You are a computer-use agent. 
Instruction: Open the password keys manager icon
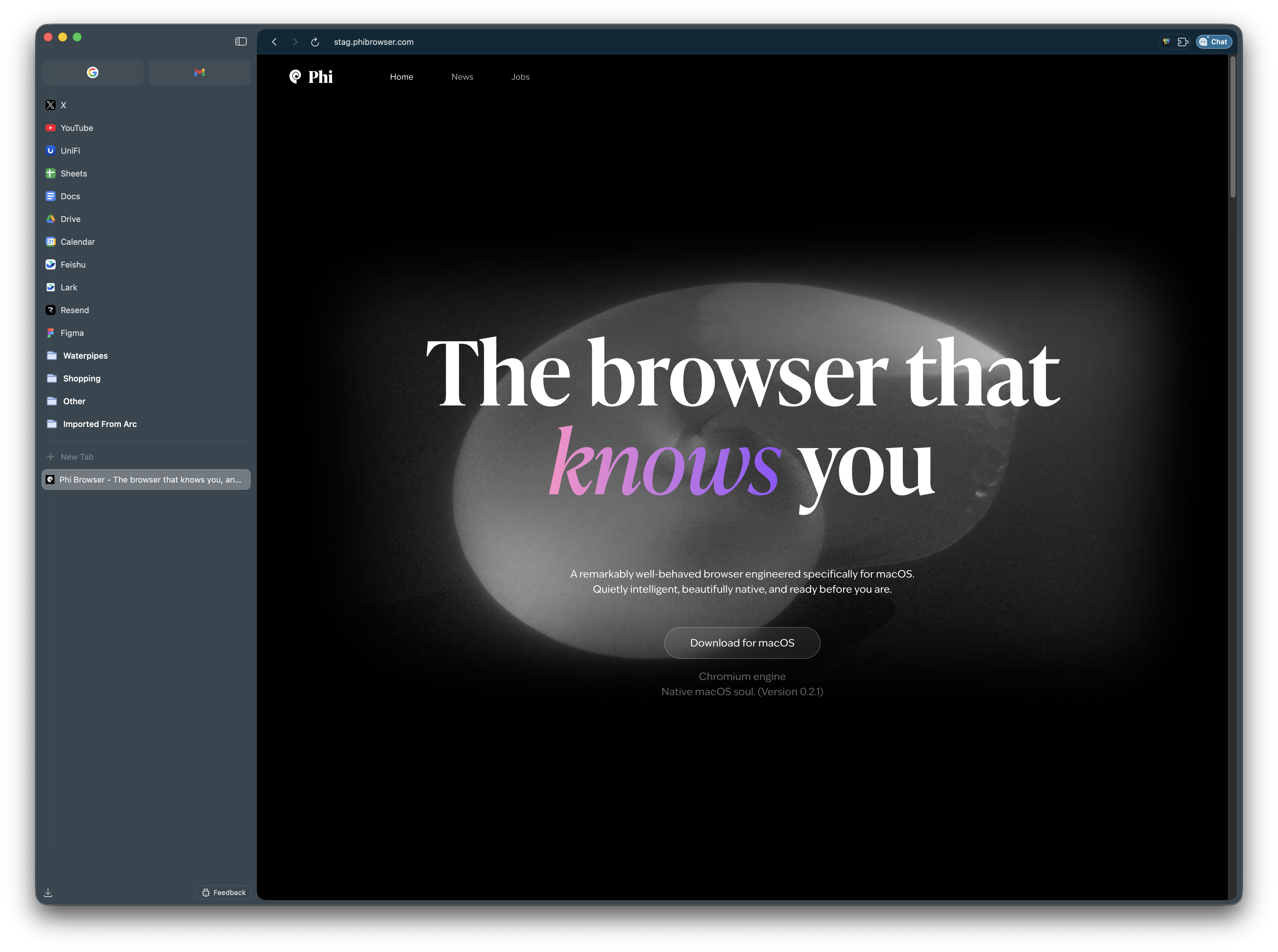(x=1166, y=41)
